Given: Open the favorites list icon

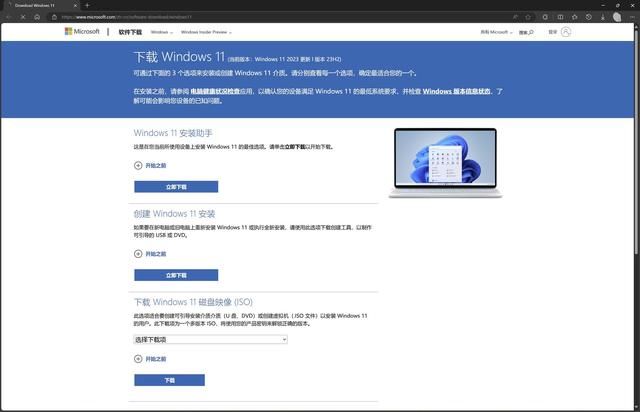Looking at the screenshot, I should tap(574, 17).
